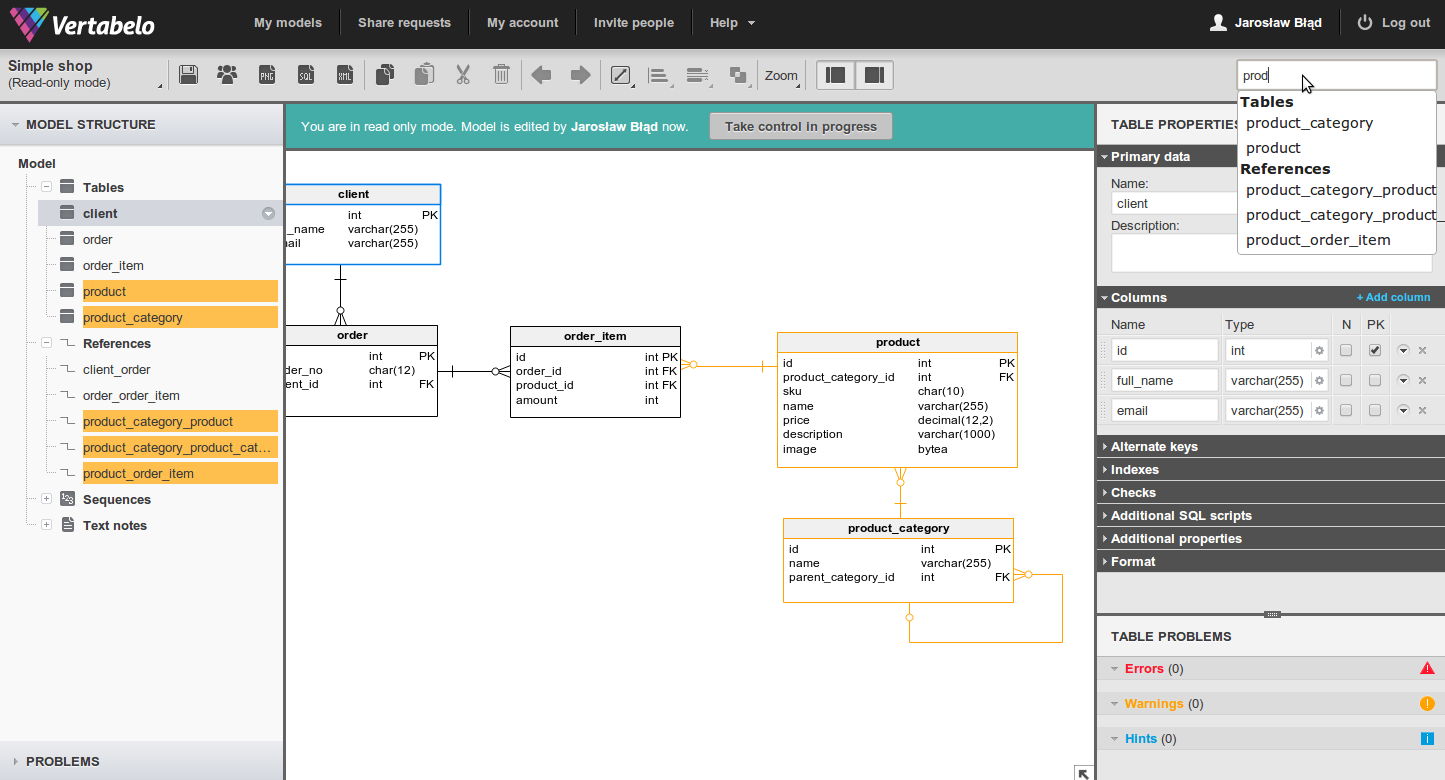Check the PK box for the email column
The width and height of the screenshot is (1445, 780).
(1374, 410)
